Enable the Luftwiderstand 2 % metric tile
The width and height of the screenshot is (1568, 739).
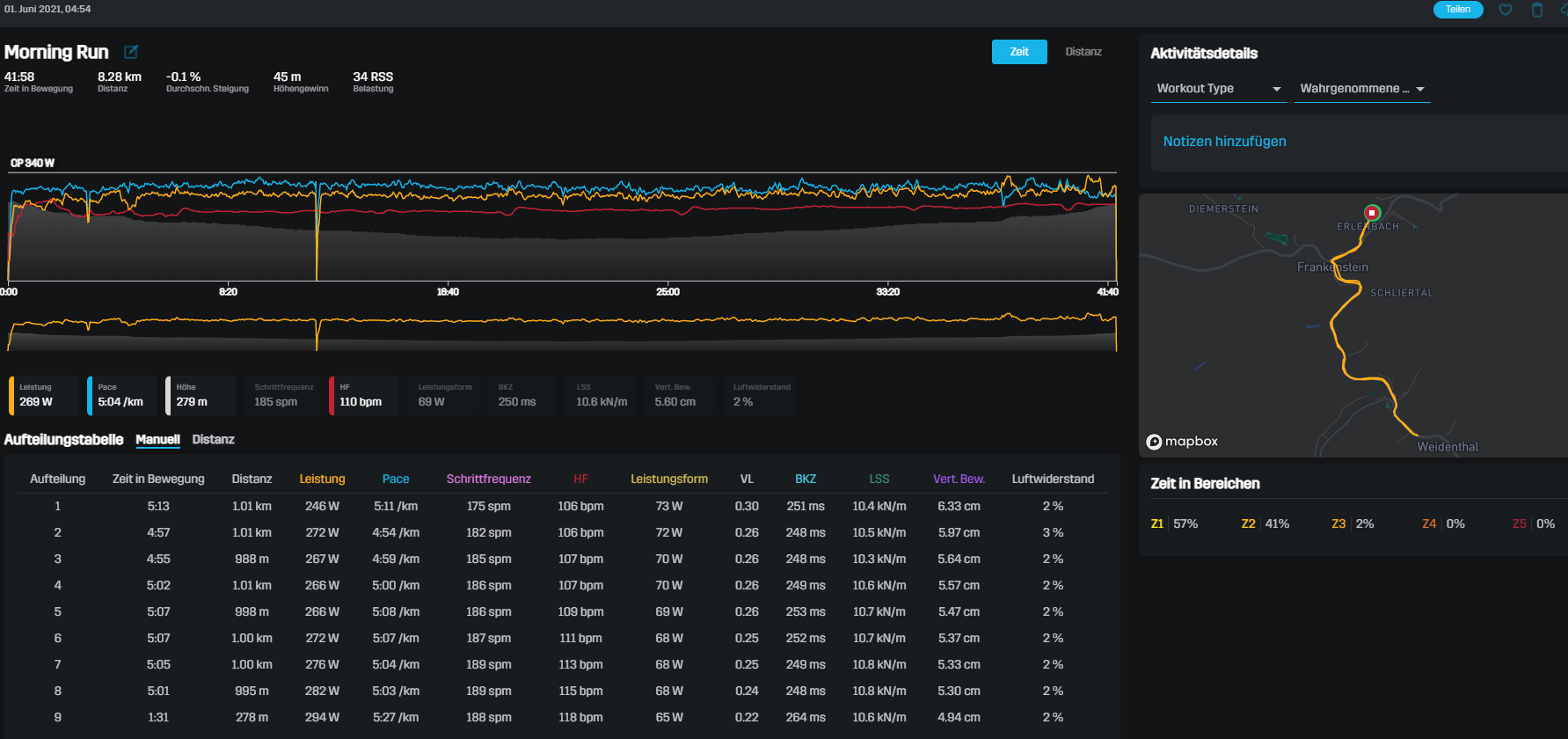pos(761,395)
